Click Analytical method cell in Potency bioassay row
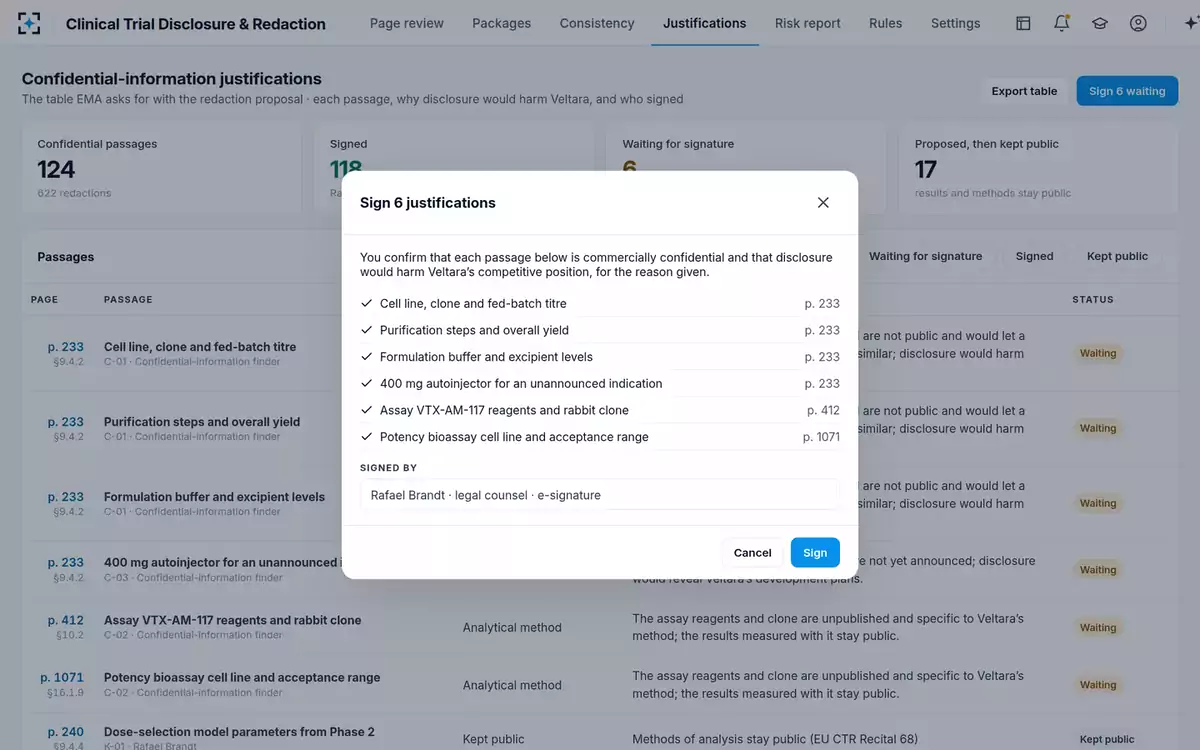This screenshot has width=1200, height=750. point(512,685)
